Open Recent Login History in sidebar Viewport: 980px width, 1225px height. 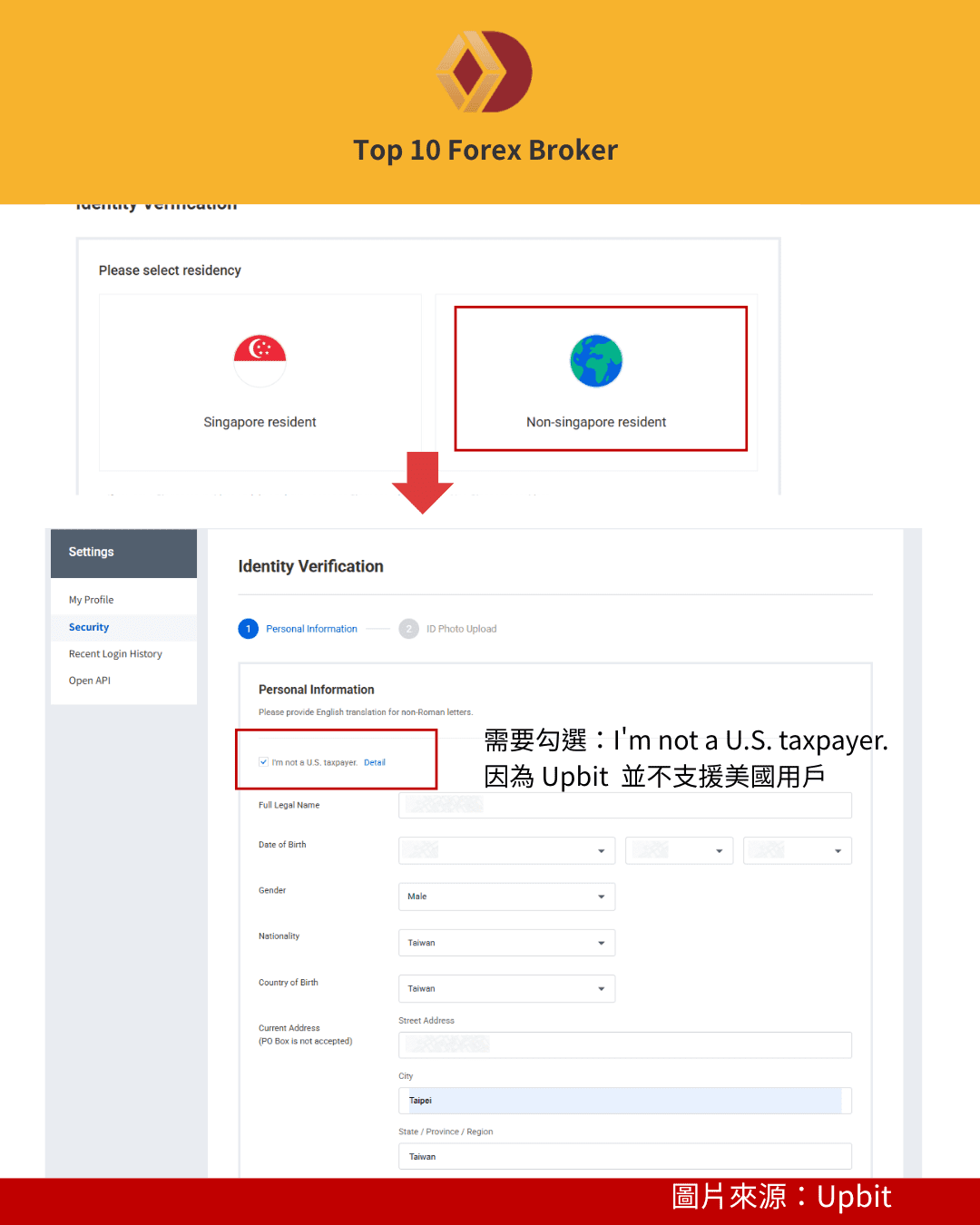(115, 653)
